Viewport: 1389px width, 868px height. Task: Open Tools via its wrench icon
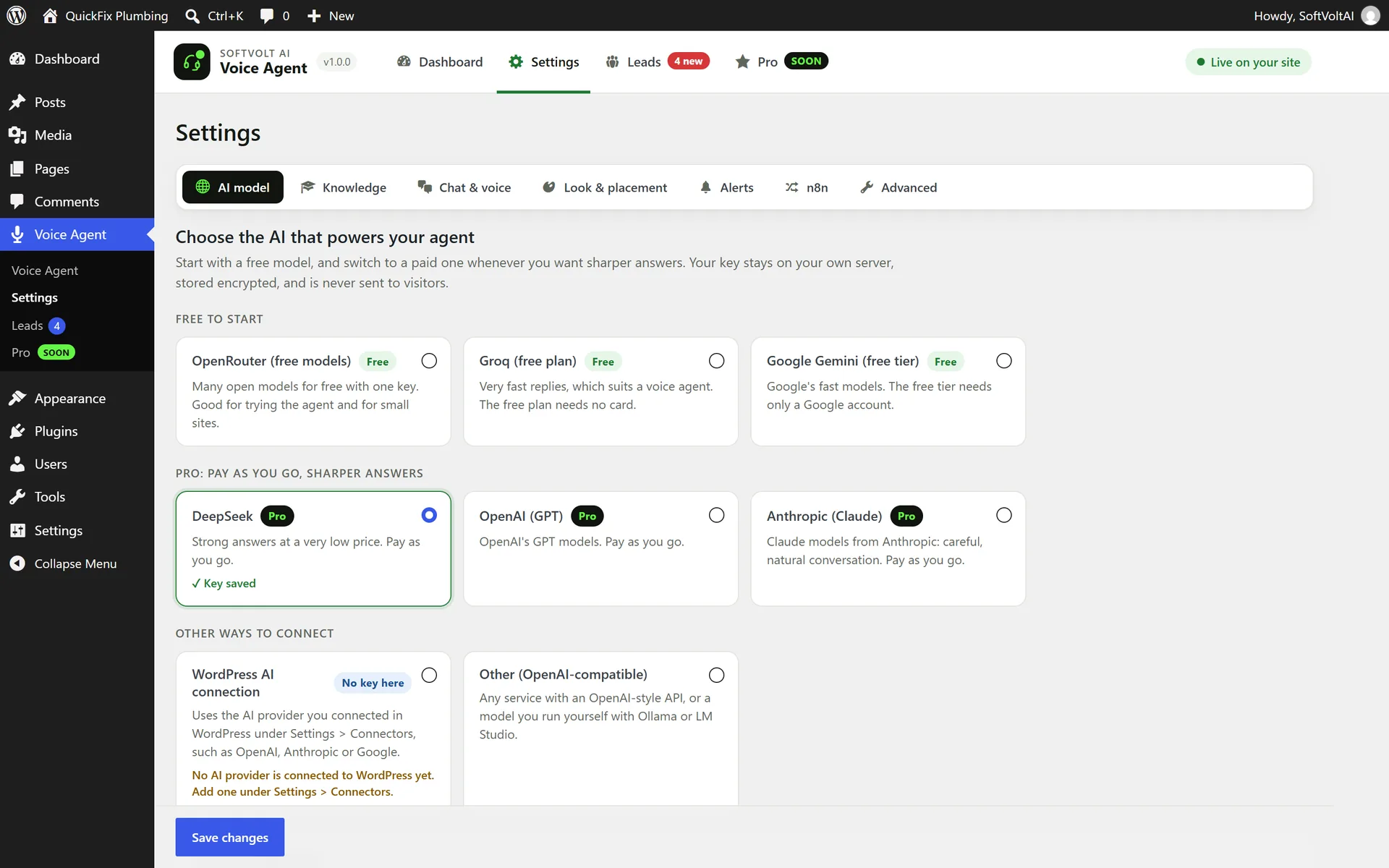17,497
